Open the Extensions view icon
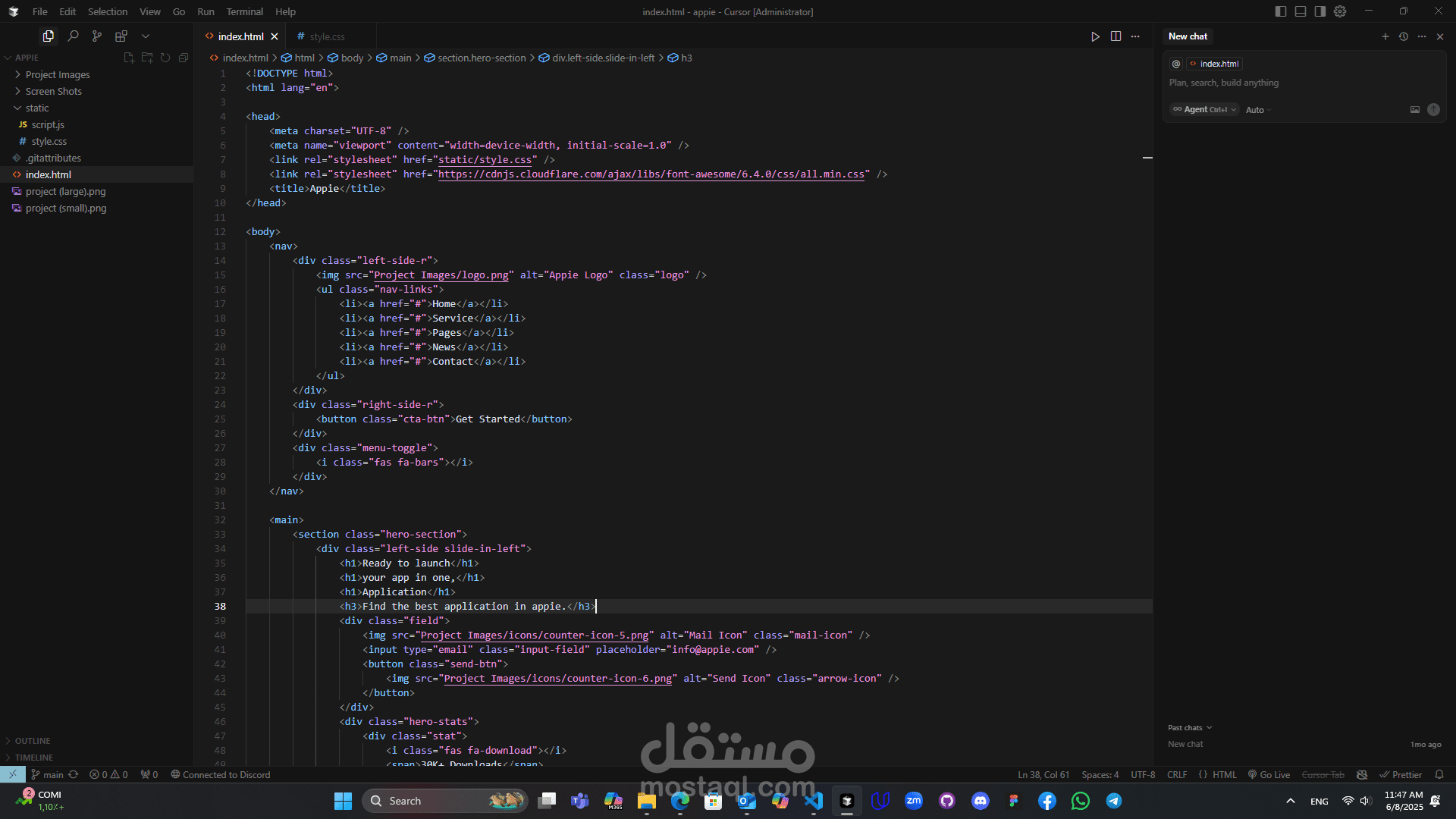Image resolution: width=1456 pixels, height=819 pixels. click(x=121, y=36)
